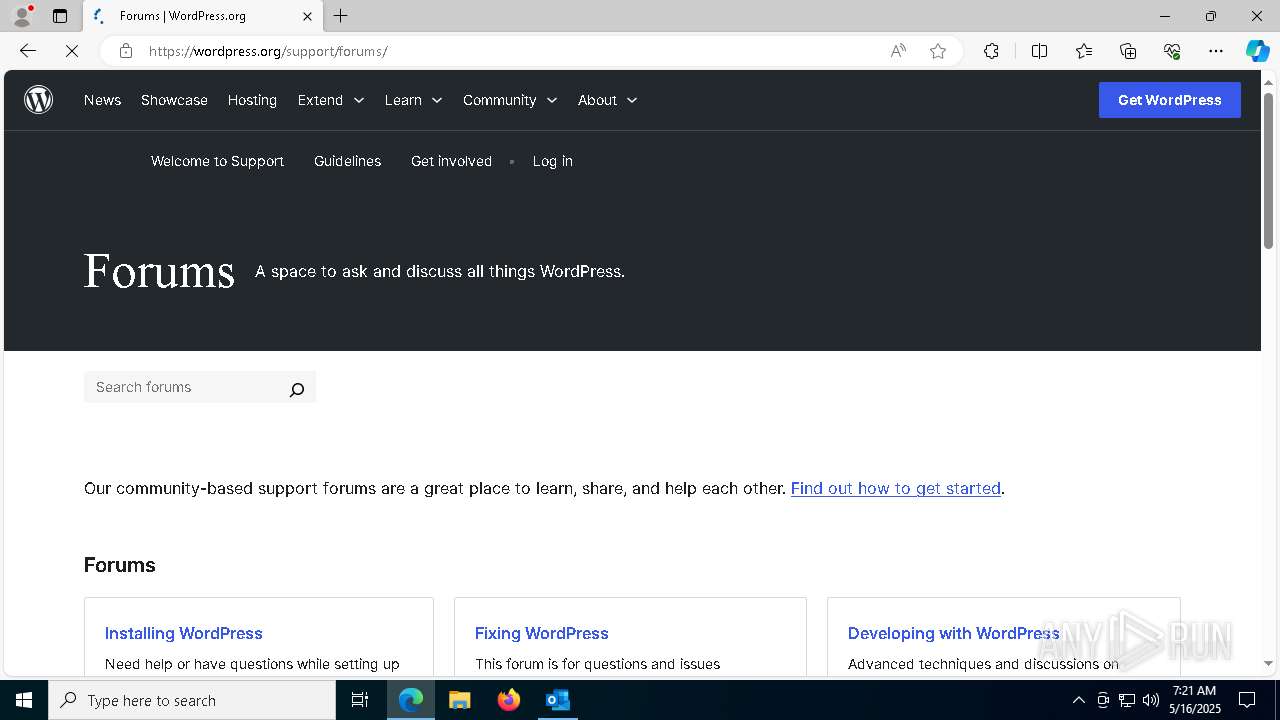Expand the Extend dropdown menu
The width and height of the screenshot is (1280, 720).
pos(331,100)
